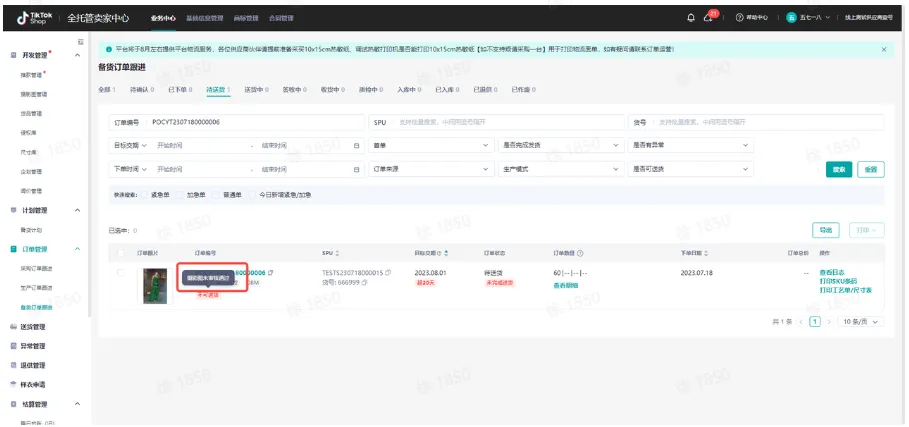Go to the previous page arrow
Viewport: 909px width, 427px height.
point(801,322)
